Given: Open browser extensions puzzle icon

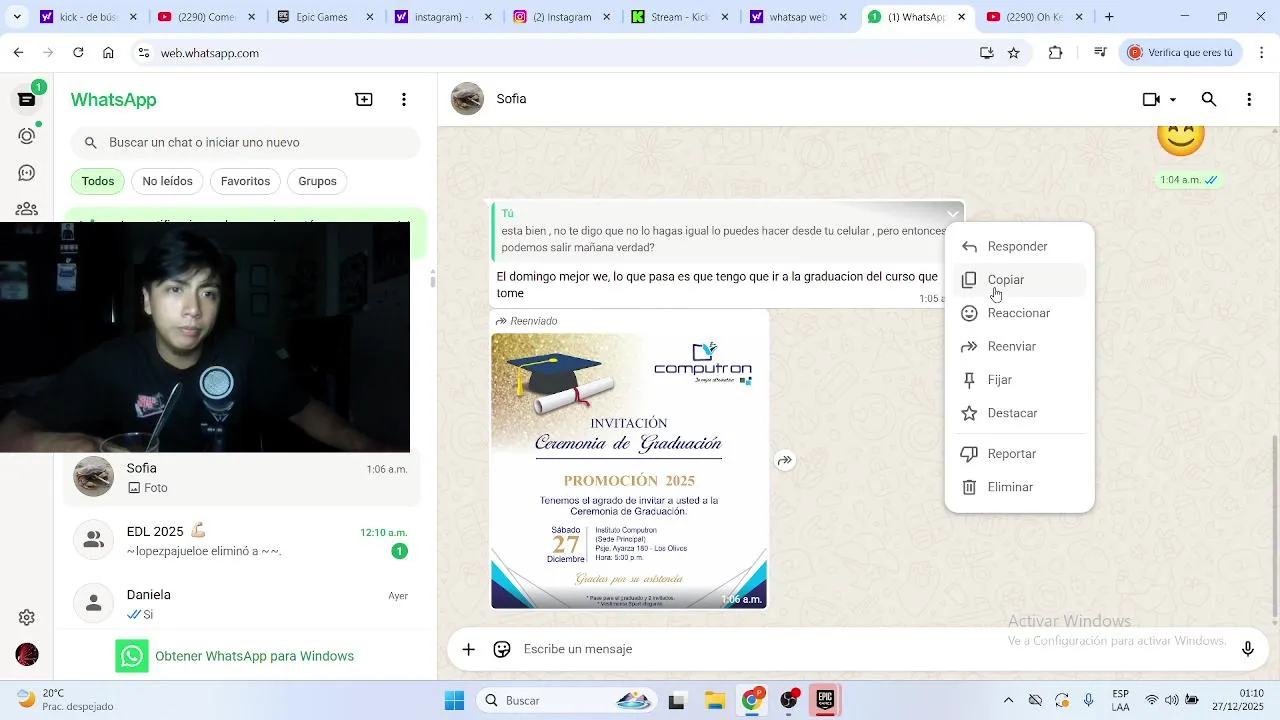Looking at the screenshot, I should [x=1055, y=53].
